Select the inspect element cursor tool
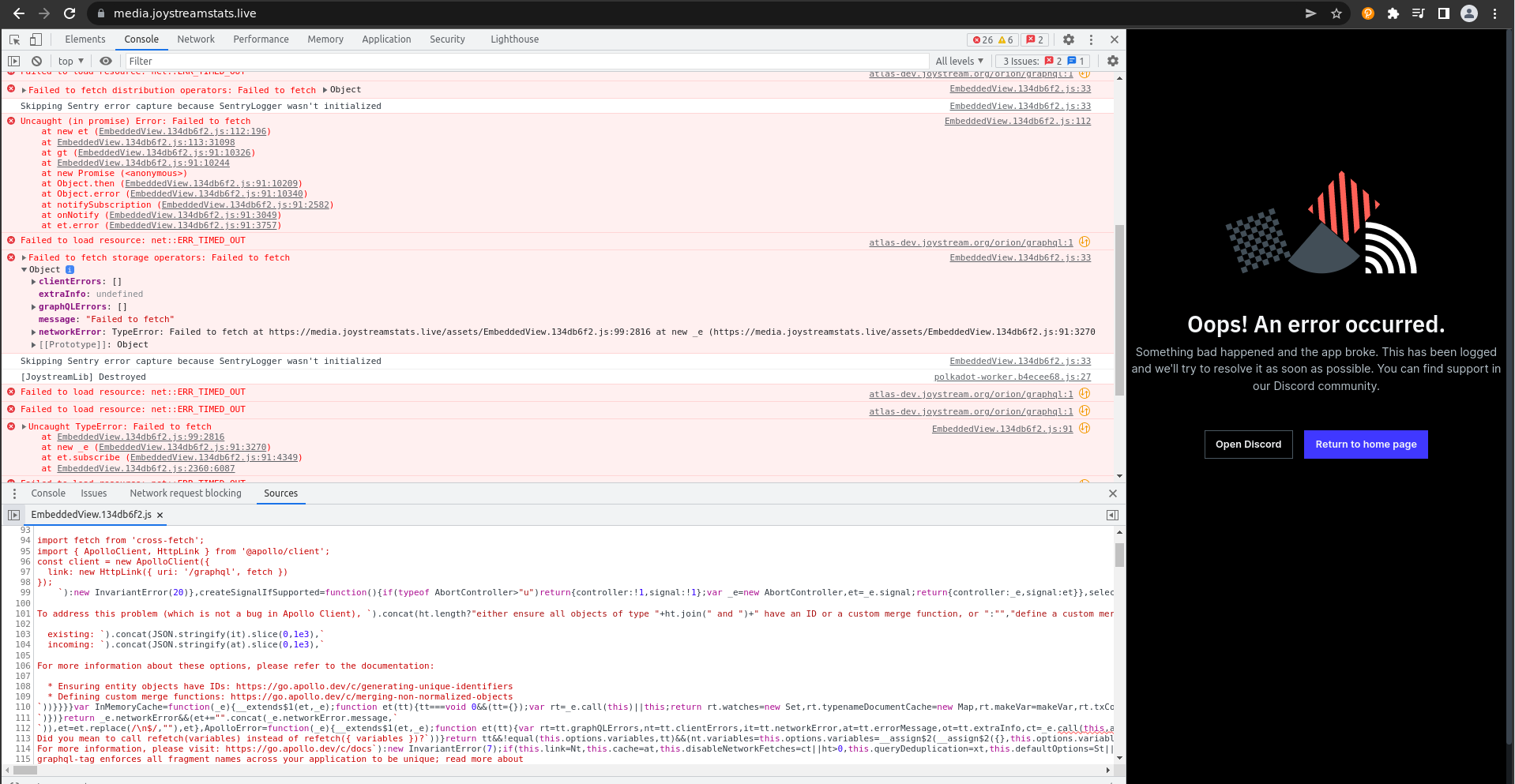 (13, 39)
